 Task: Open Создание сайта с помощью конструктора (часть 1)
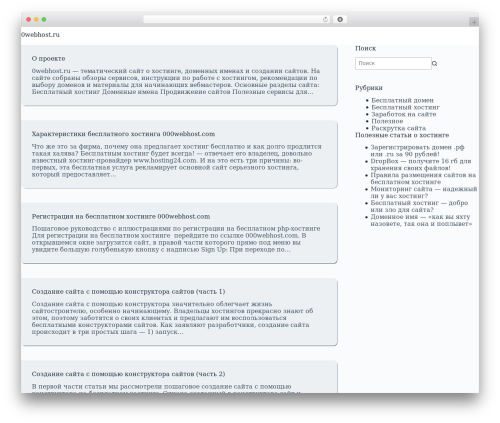coord(128,291)
